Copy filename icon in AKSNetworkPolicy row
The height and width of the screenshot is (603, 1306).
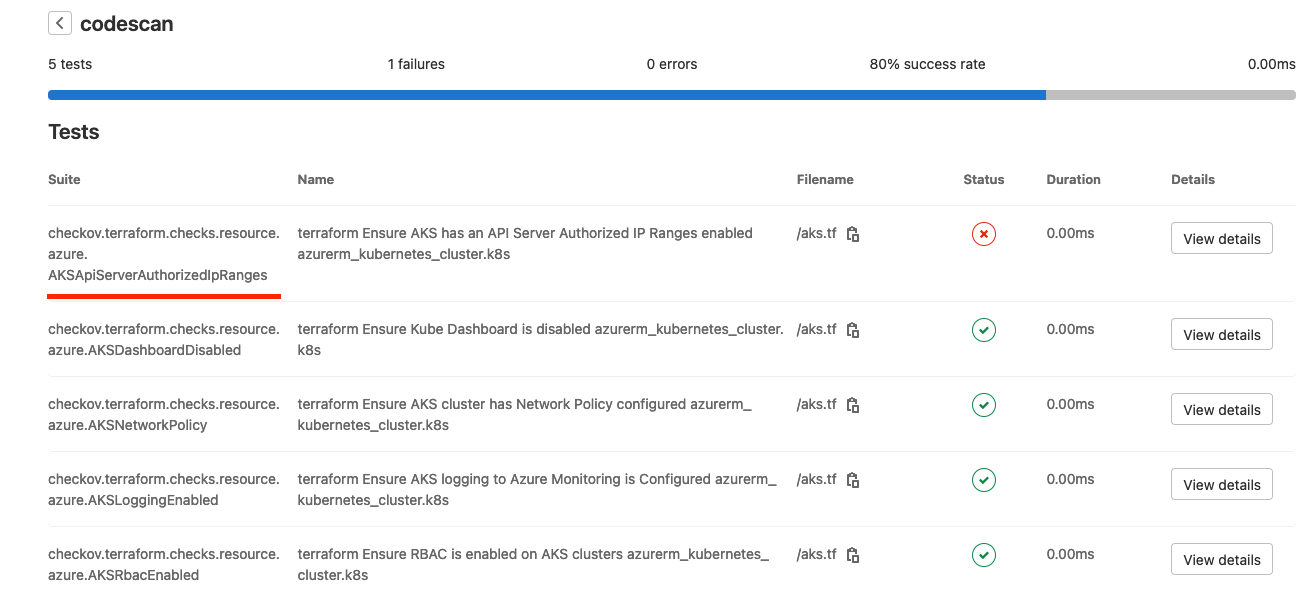(852, 404)
